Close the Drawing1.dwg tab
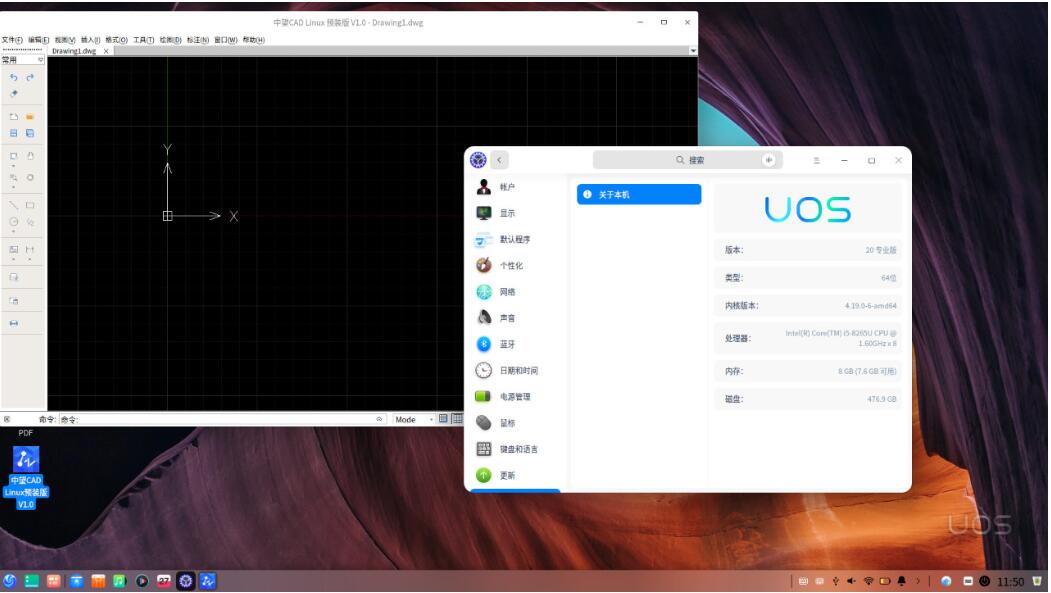Screen dimensions: 1051x593 (106, 51)
